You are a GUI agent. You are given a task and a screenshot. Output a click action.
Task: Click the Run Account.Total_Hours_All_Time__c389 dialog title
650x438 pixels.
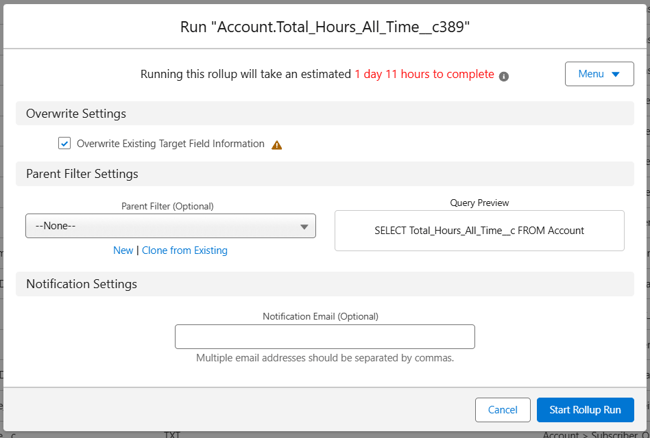click(x=325, y=27)
